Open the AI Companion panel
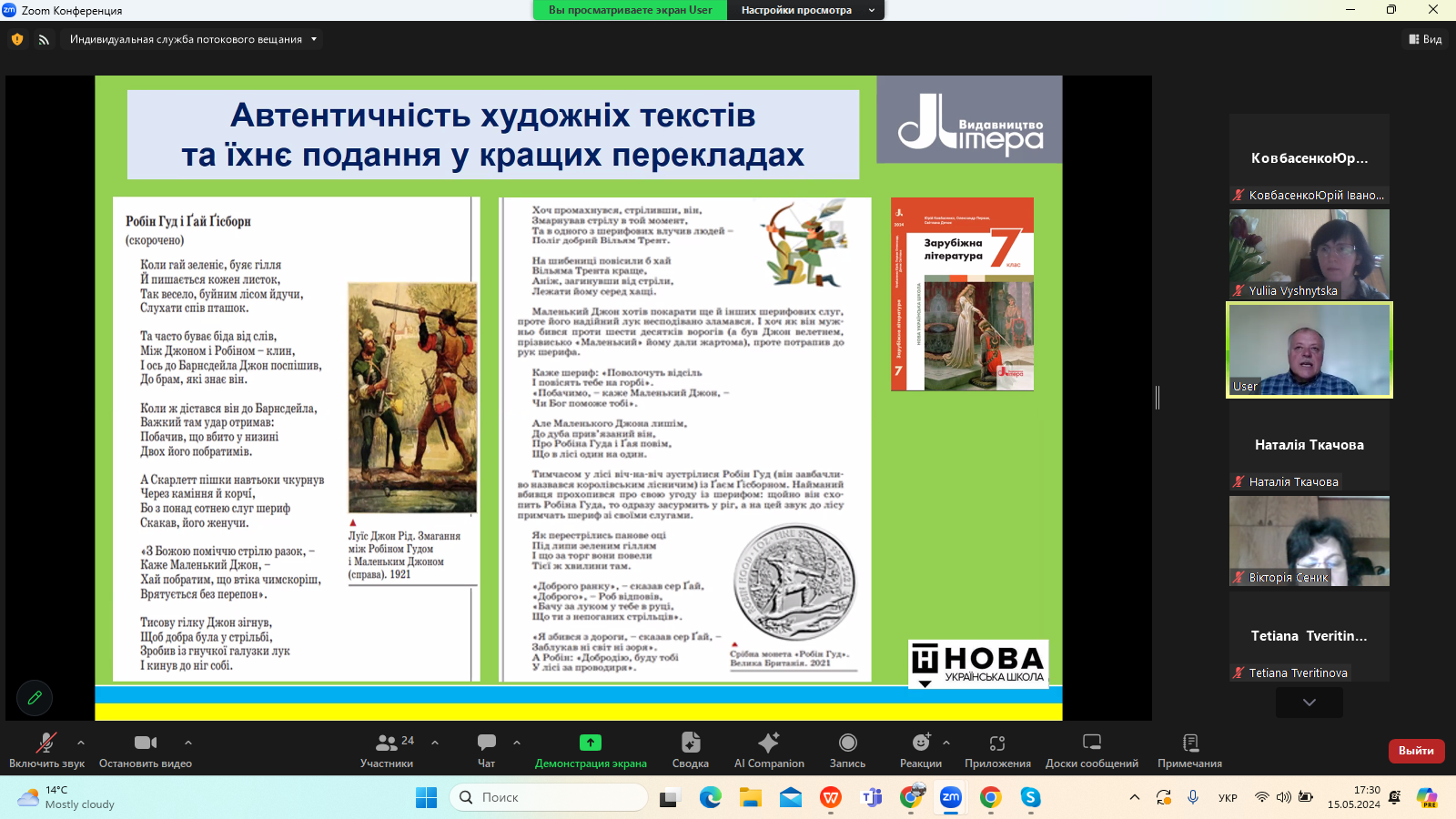The width and height of the screenshot is (1456, 819). click(769, 750)
